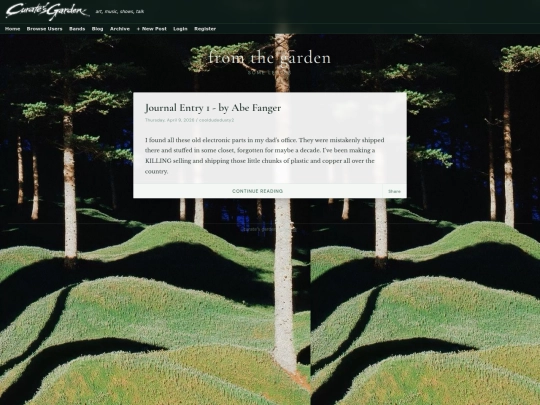540x405 pixels.
Task: Go to Browse Users page
Action: pos(44,29)
